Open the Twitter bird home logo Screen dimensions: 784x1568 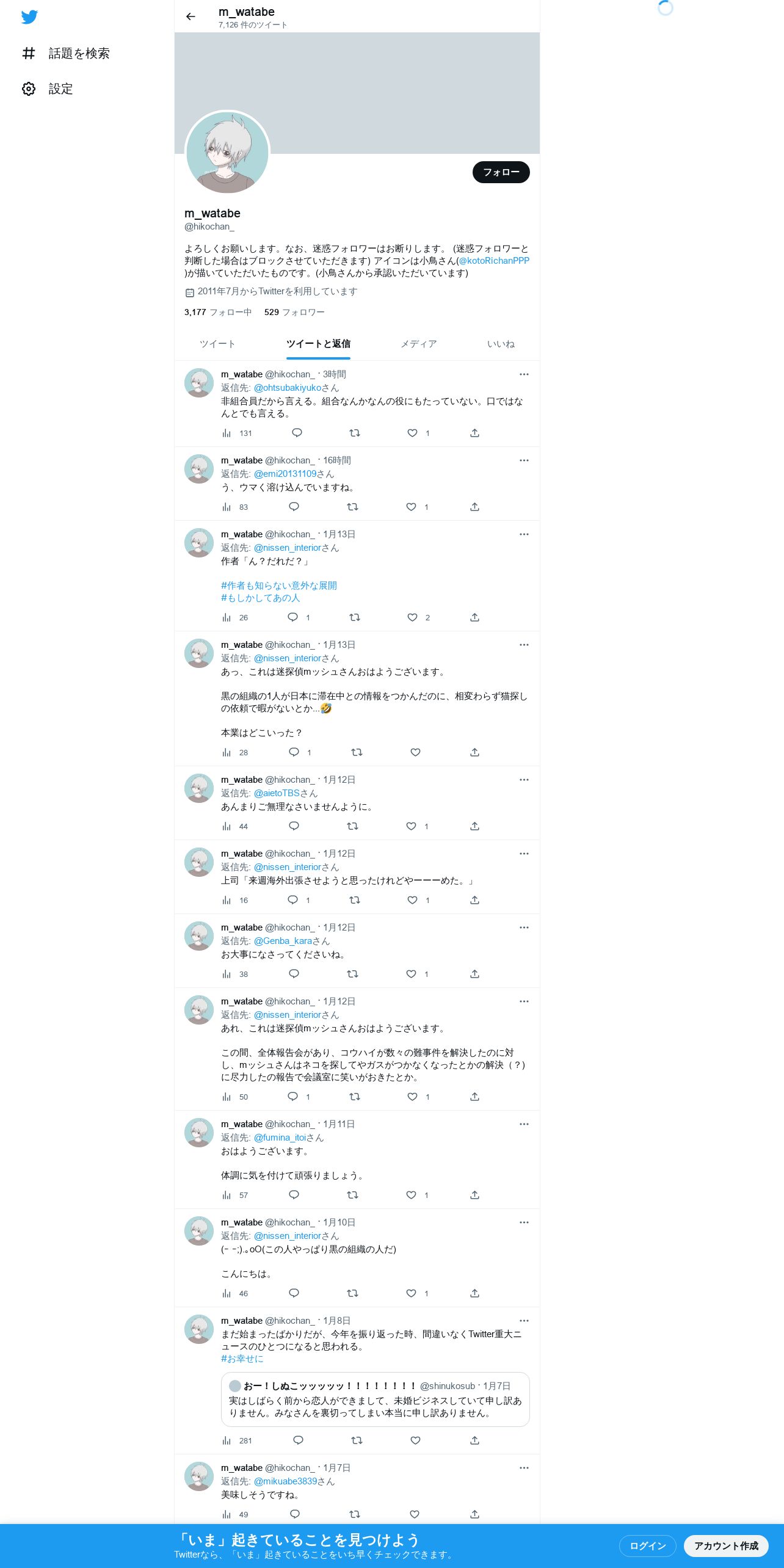point(29,17)
